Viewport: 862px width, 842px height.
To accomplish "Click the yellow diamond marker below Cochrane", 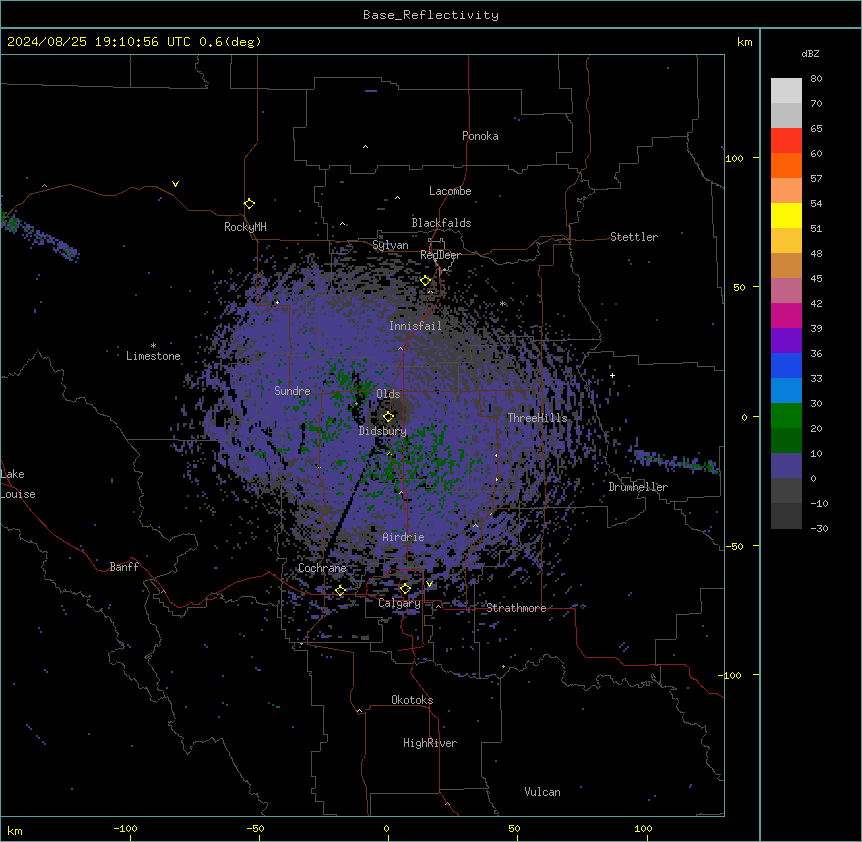I will (x=340, y=591).
